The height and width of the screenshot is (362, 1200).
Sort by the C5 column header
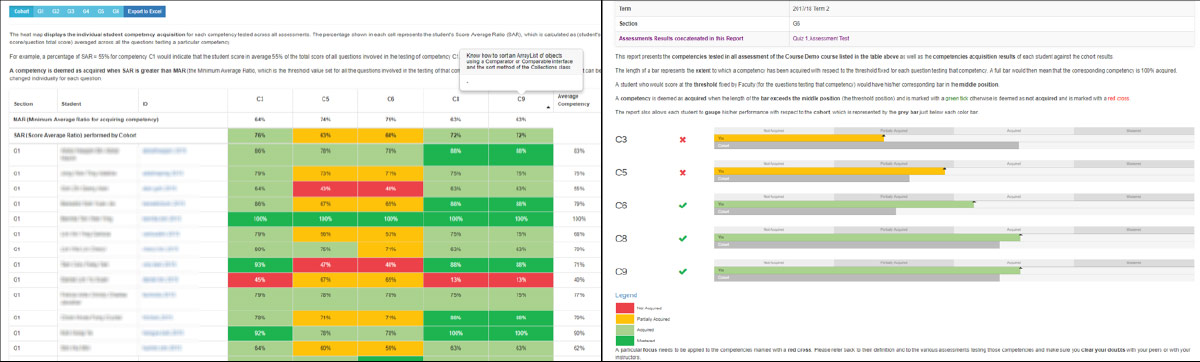326,99
